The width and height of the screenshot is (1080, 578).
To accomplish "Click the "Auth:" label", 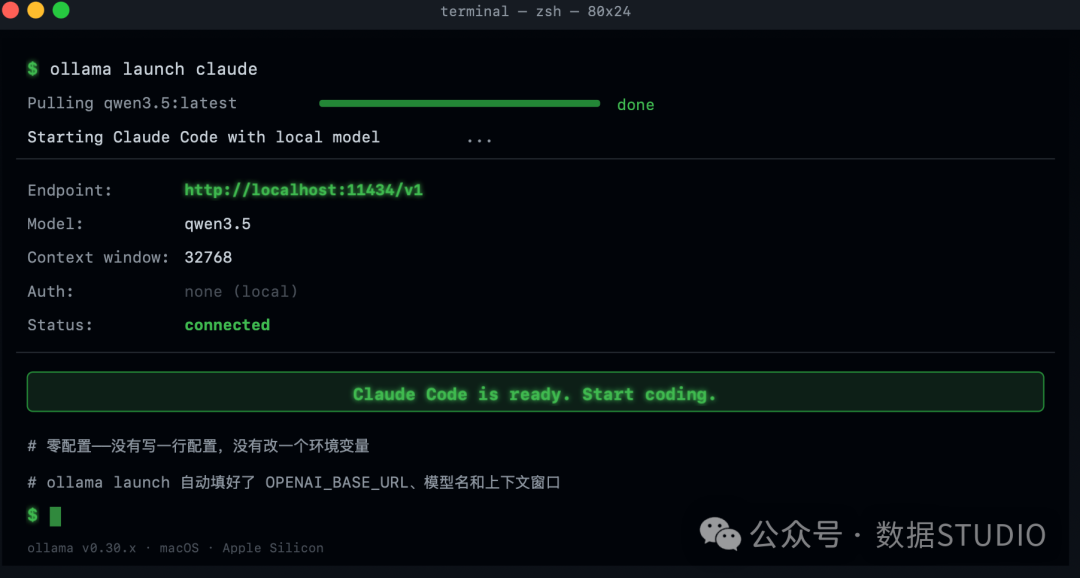I will pos(50,291).
